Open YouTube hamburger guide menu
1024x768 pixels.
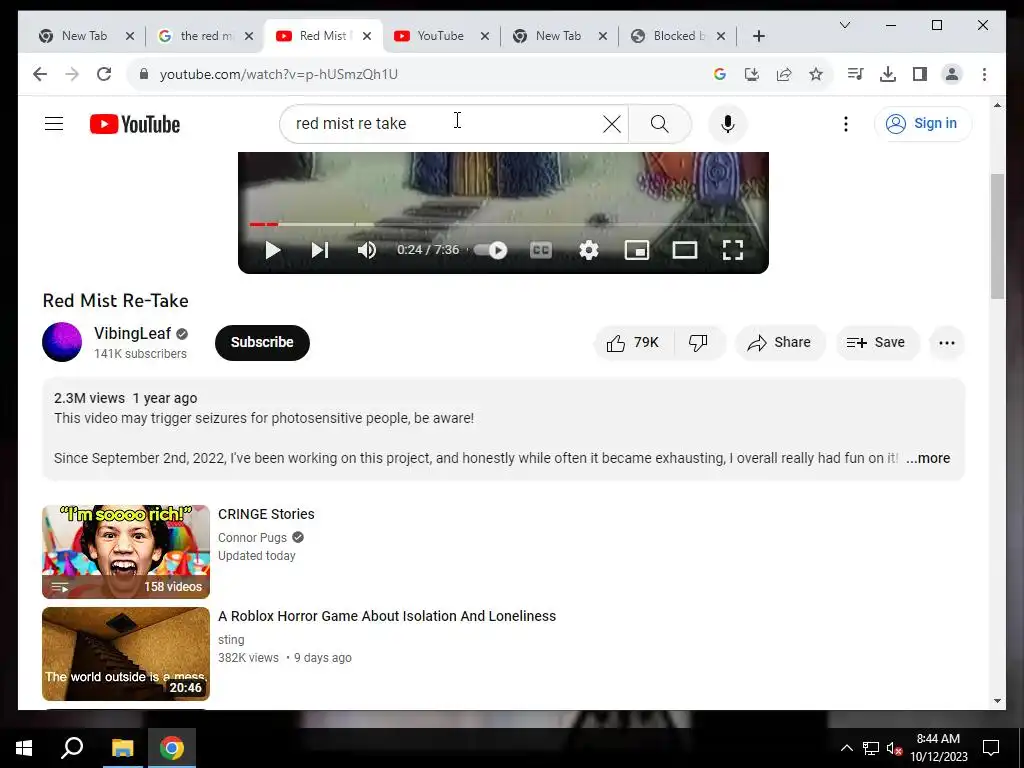tap(54, 123)
